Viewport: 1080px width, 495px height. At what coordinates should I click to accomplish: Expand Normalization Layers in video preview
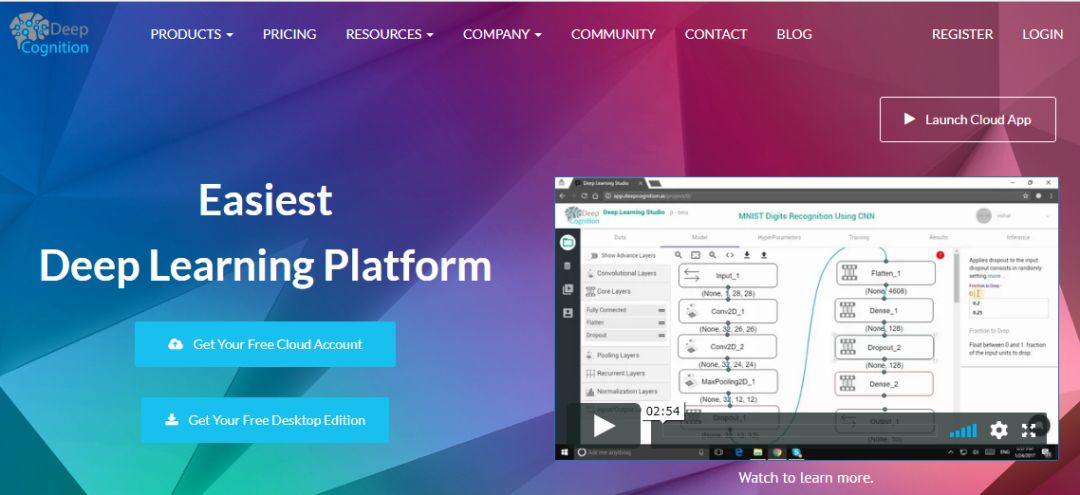coord(625,391)
